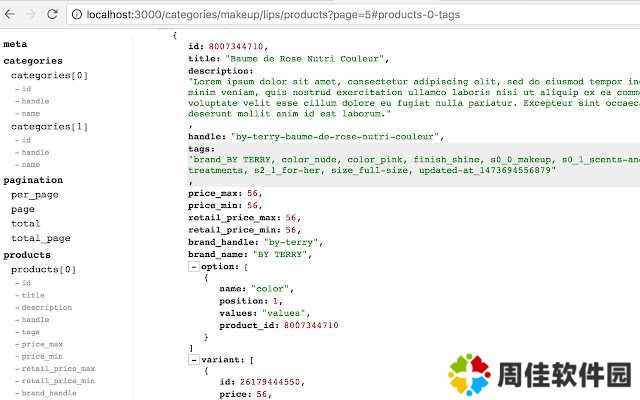Navigate to per_page in sidebar
The image size is (640, 400).
[34, 194]
